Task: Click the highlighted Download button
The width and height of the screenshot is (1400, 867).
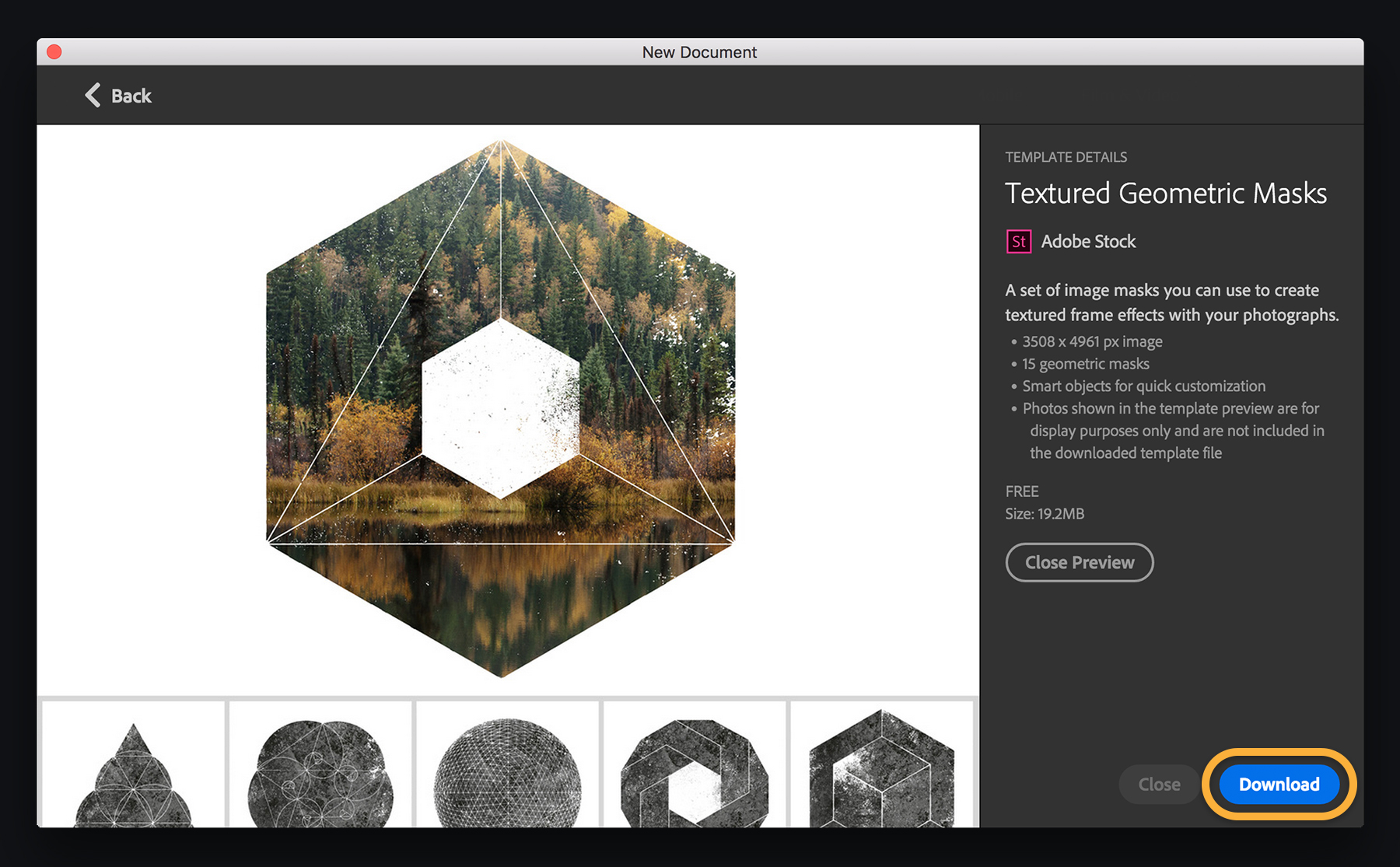Action: coord(1278,784)
